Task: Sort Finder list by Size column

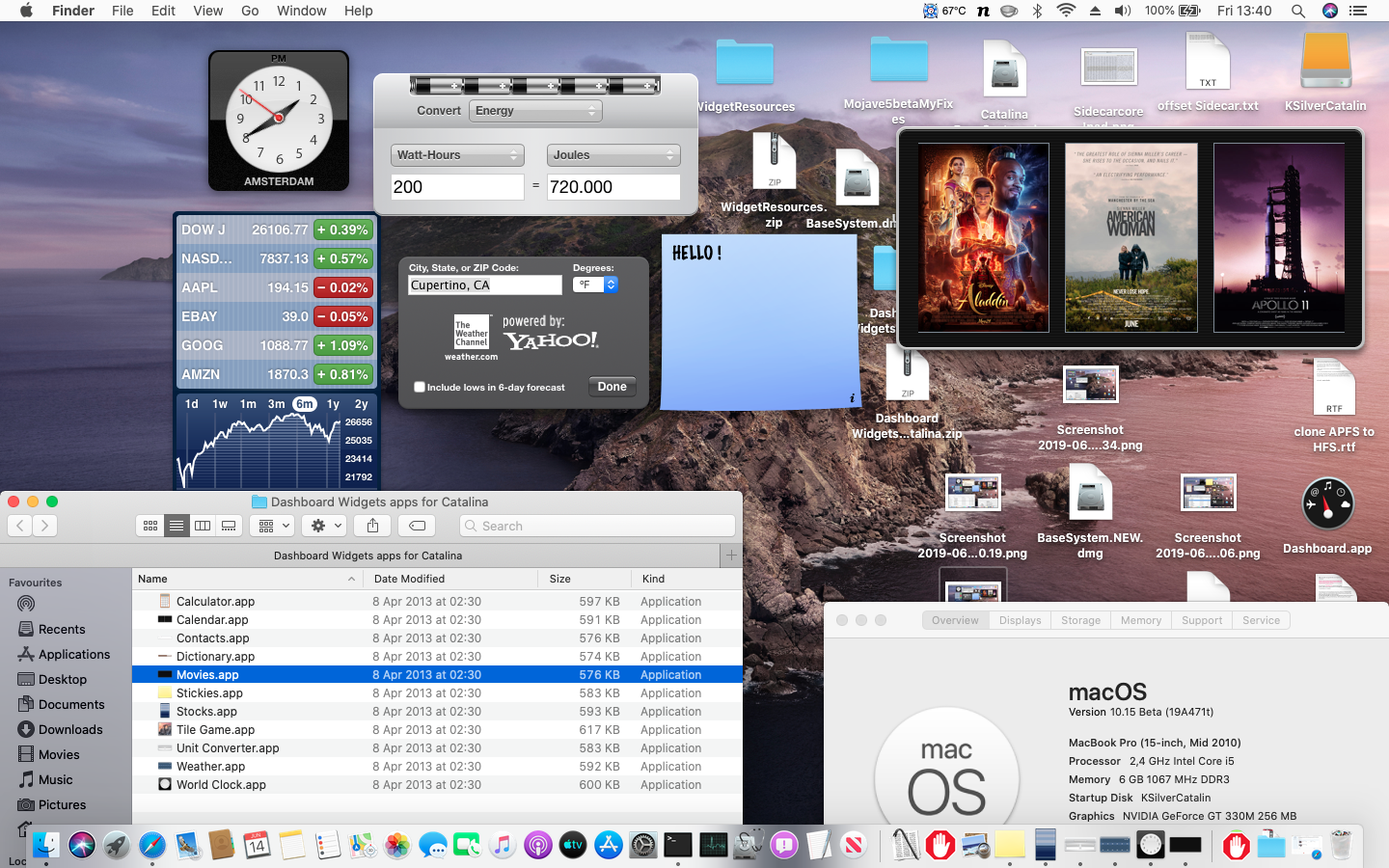Action: click(x=585, y=579)
